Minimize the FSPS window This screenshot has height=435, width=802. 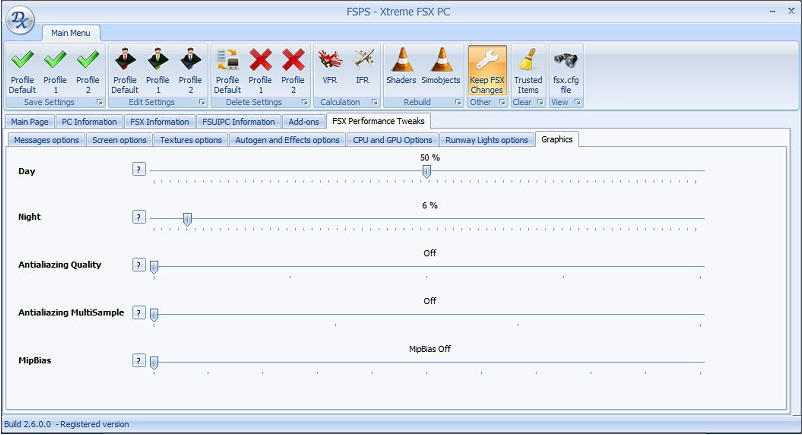772,11
